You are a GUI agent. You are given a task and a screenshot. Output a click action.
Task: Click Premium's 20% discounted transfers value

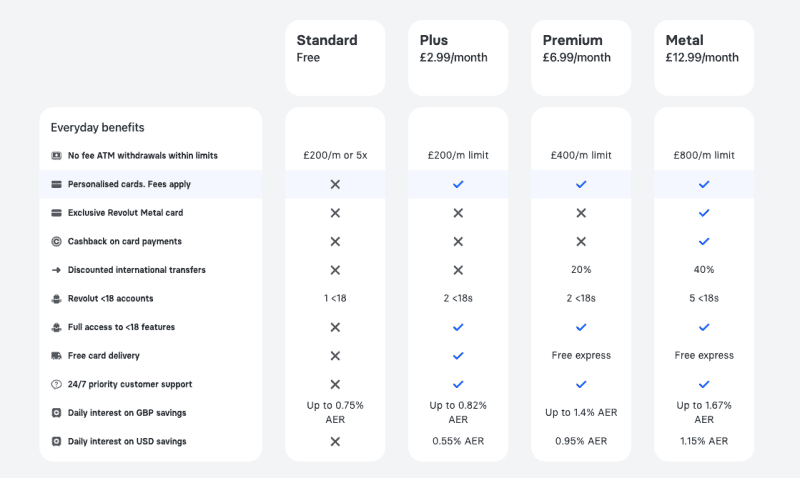click(581, 270)
